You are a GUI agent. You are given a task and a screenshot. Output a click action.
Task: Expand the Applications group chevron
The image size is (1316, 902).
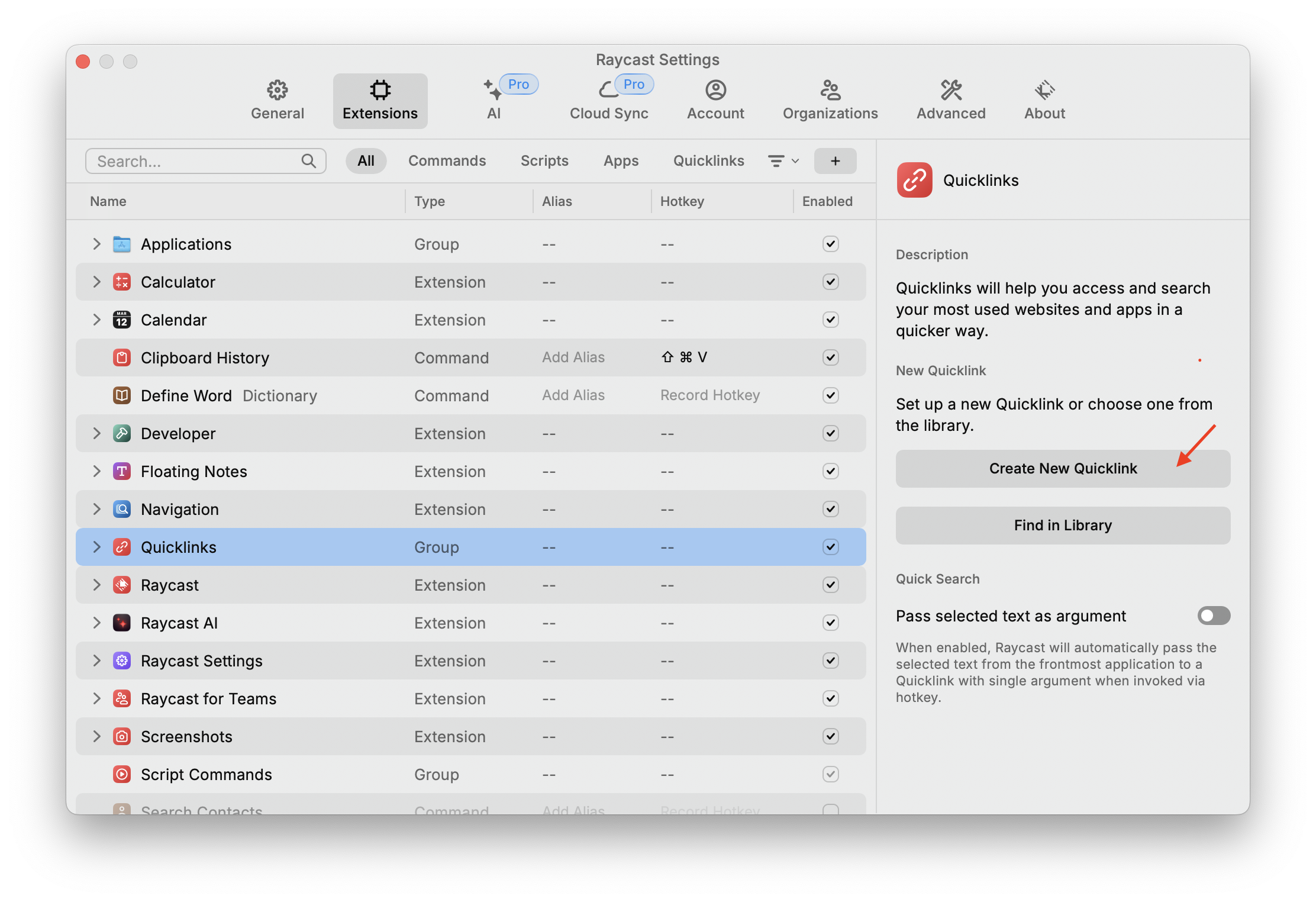[96, 244]
